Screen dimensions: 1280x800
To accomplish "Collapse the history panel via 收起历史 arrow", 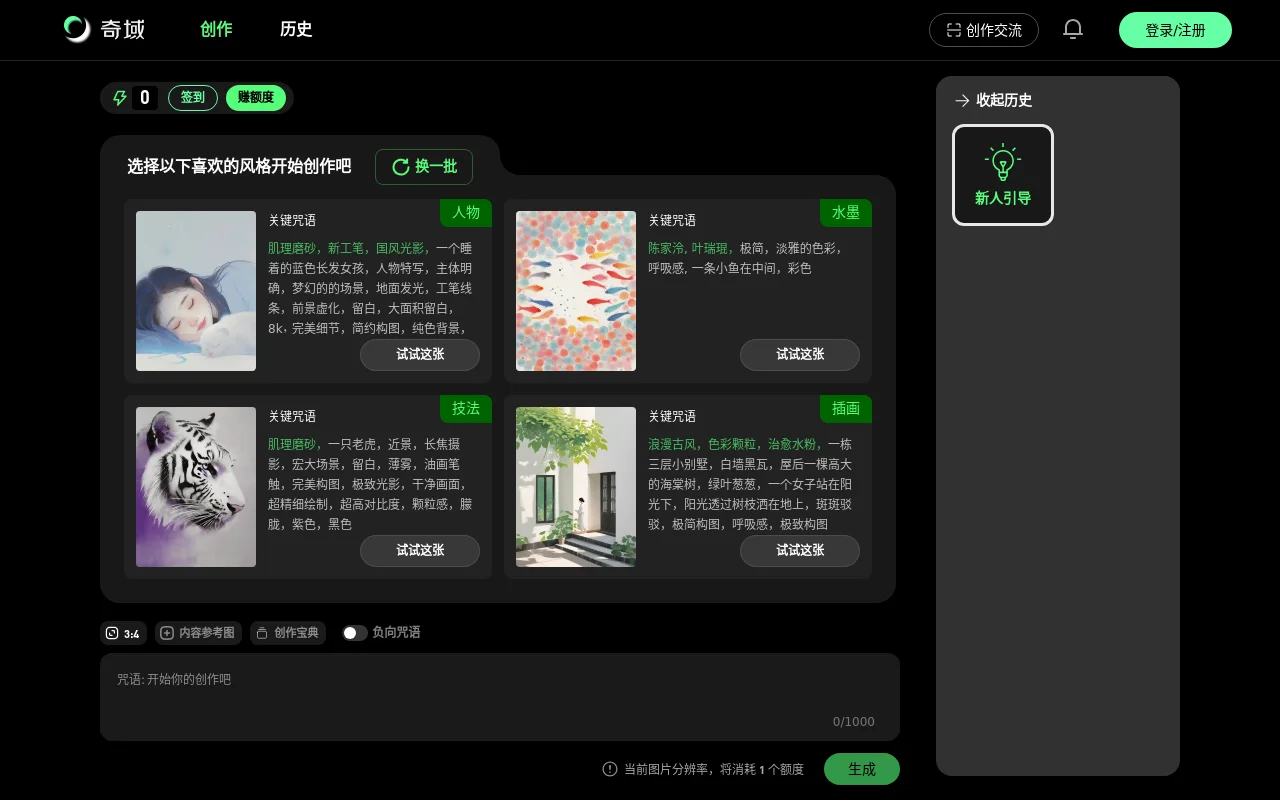I will coord(962,100).
